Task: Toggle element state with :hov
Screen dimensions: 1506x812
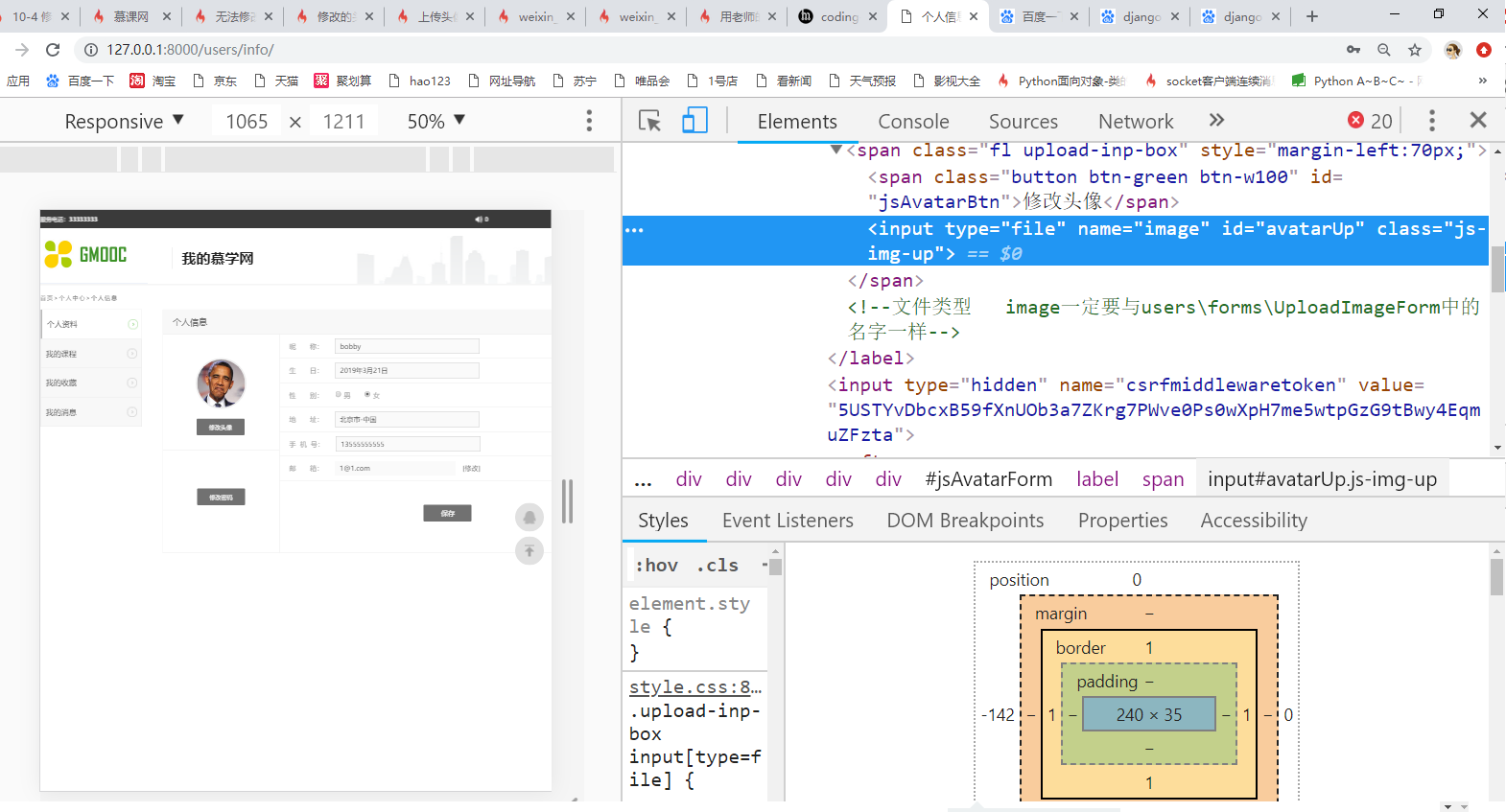Action: point(656,566)
